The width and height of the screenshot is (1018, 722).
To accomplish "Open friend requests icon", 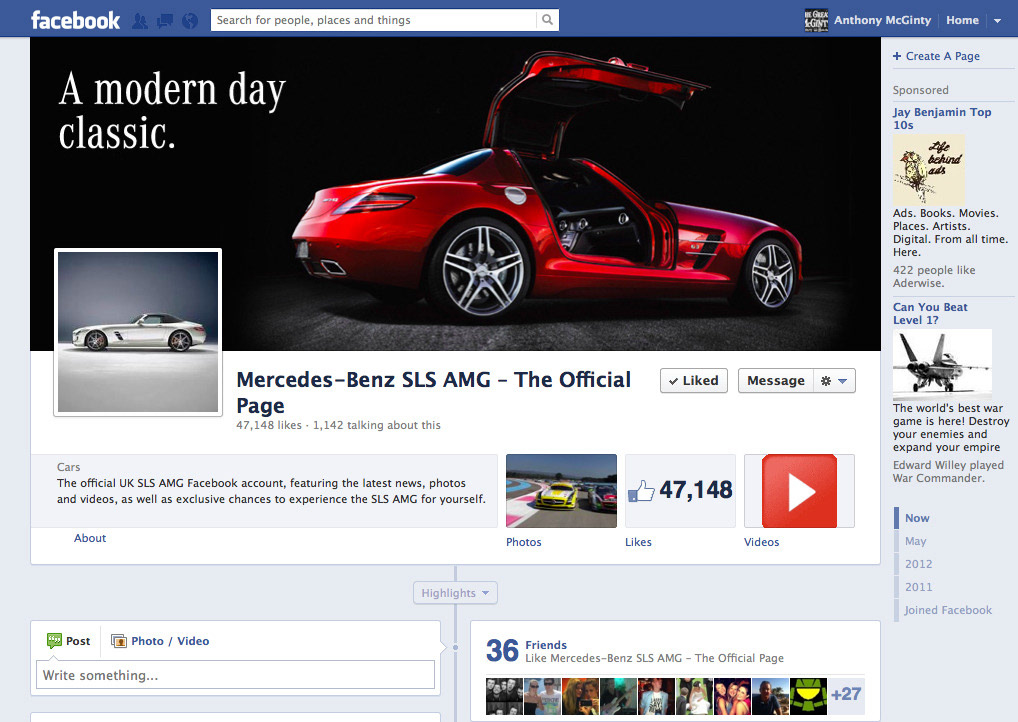I will pyautogui.click(x=140, y=21).
